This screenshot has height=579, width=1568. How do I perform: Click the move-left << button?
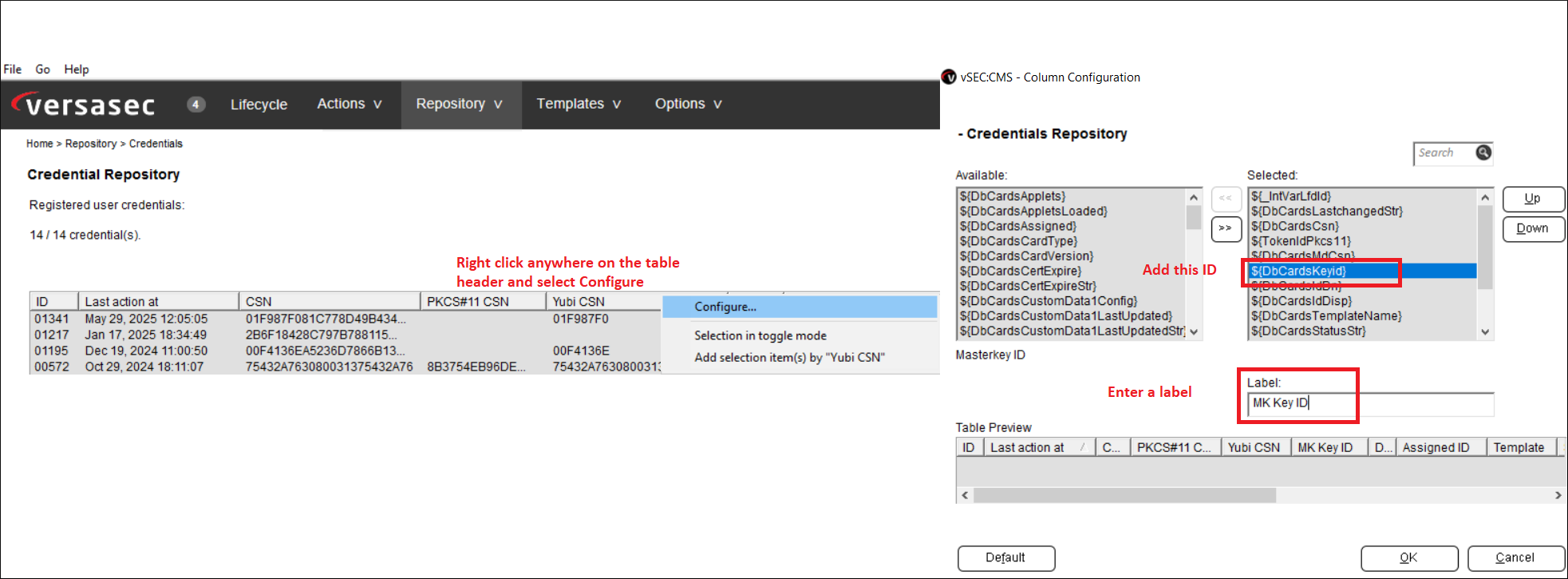click(1226, 198)
